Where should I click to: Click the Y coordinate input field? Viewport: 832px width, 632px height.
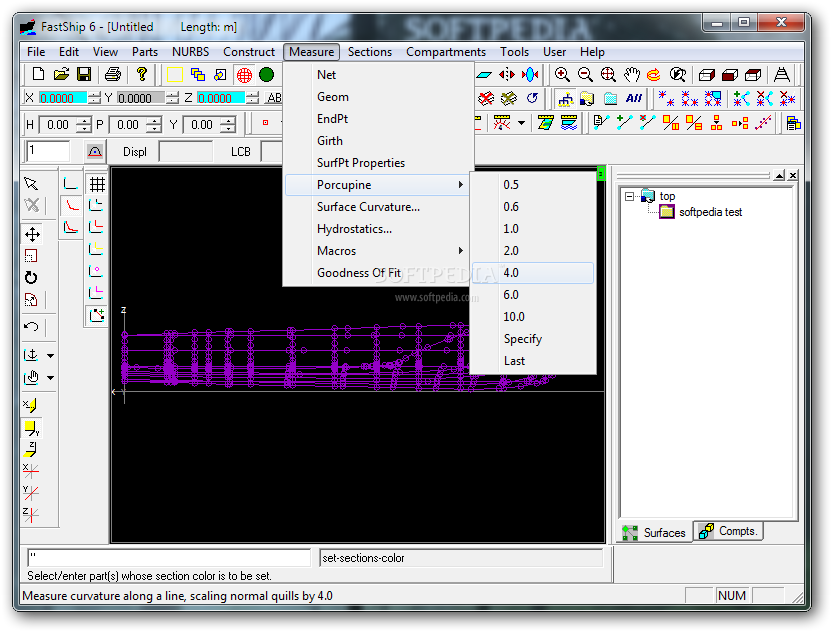click(141, 98)
